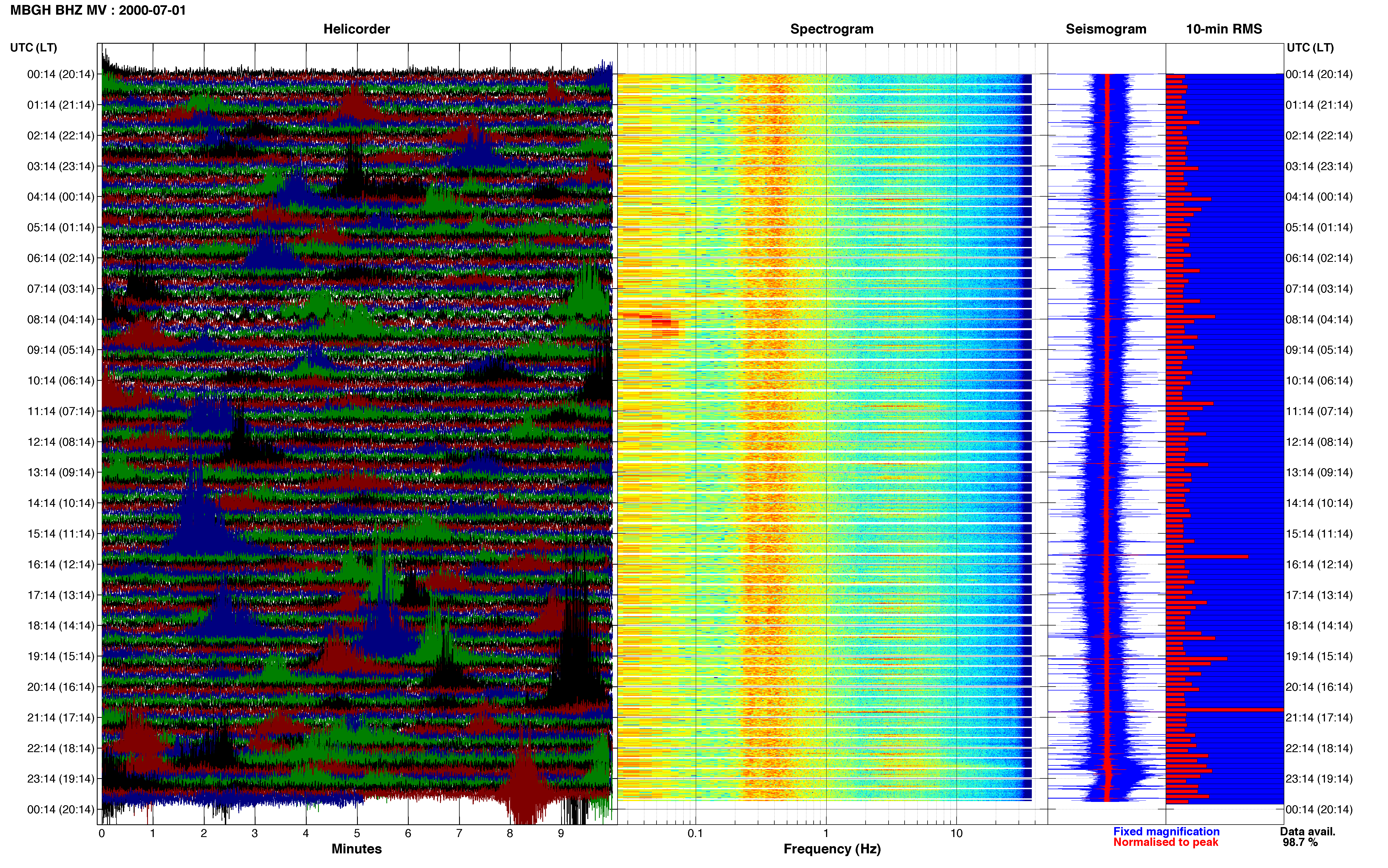Image resolution: width=1388 pixels, height=868 pixels.
Task: Click the '0.1' frequency tick label
Action: pyautogui.click(x=695, y=833)
